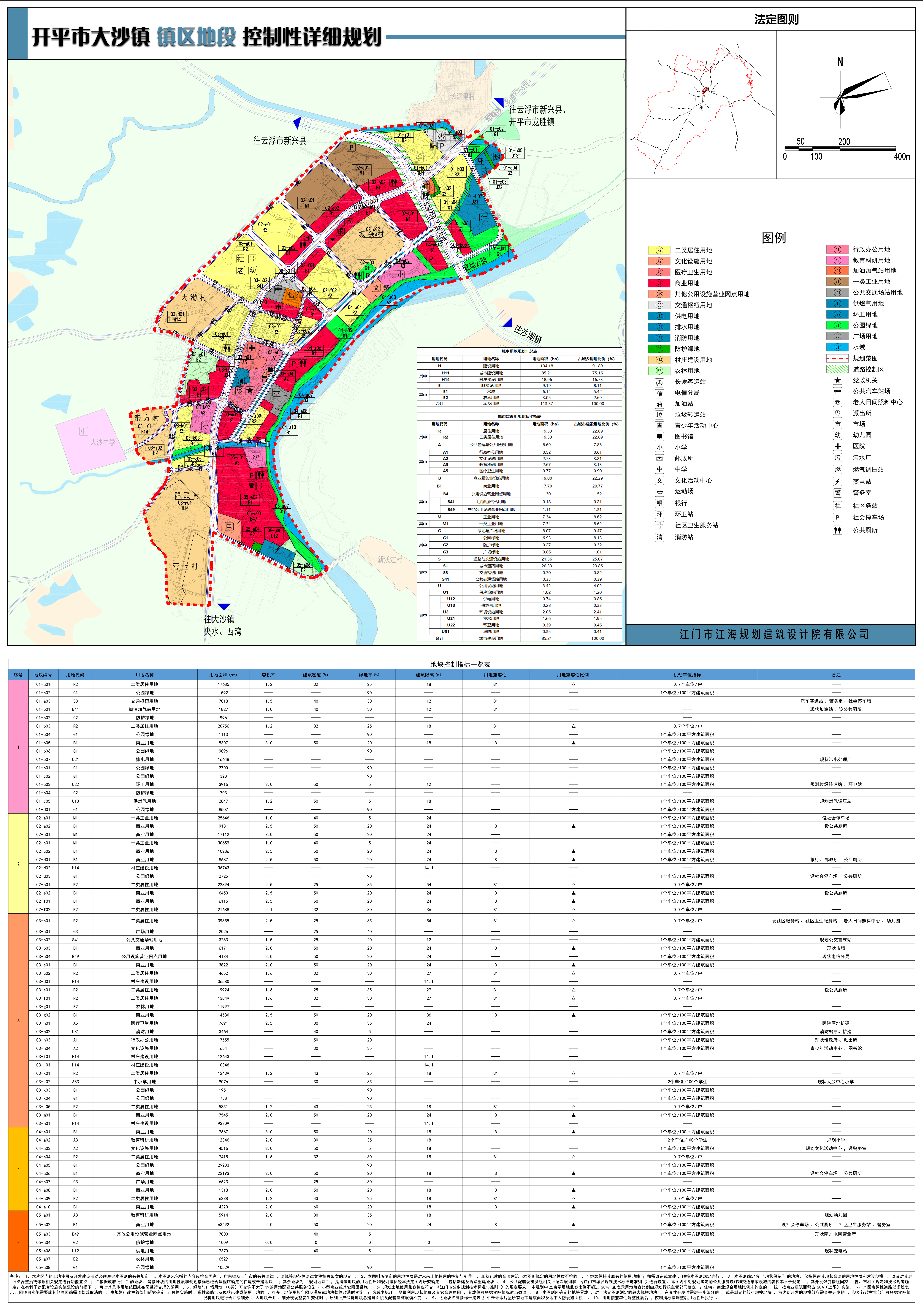Click the 小学 legend symbol

point(659,447)
